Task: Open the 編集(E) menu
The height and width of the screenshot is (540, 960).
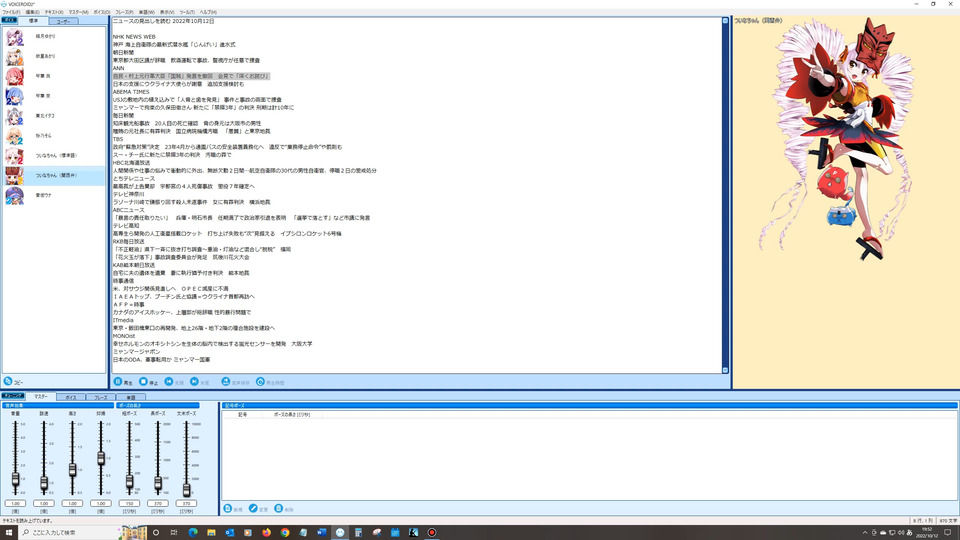Action: (x=32, y=12)
